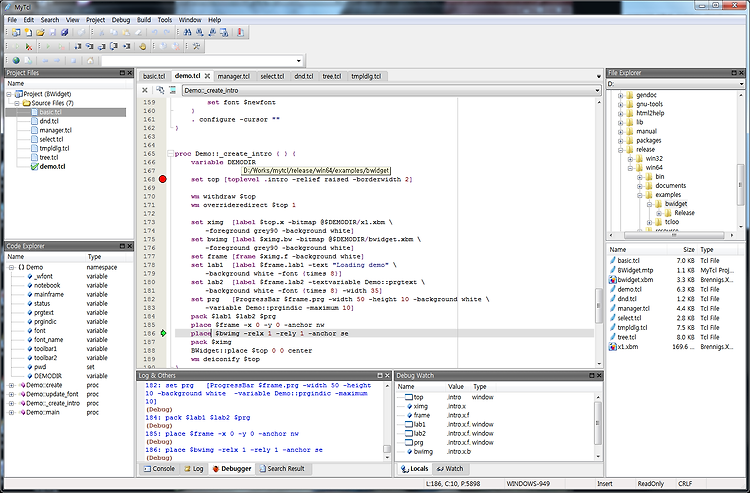The image size is (750, 493).
Task: Click the Open File folder icon in toolbar
Action: pos(40,33)
